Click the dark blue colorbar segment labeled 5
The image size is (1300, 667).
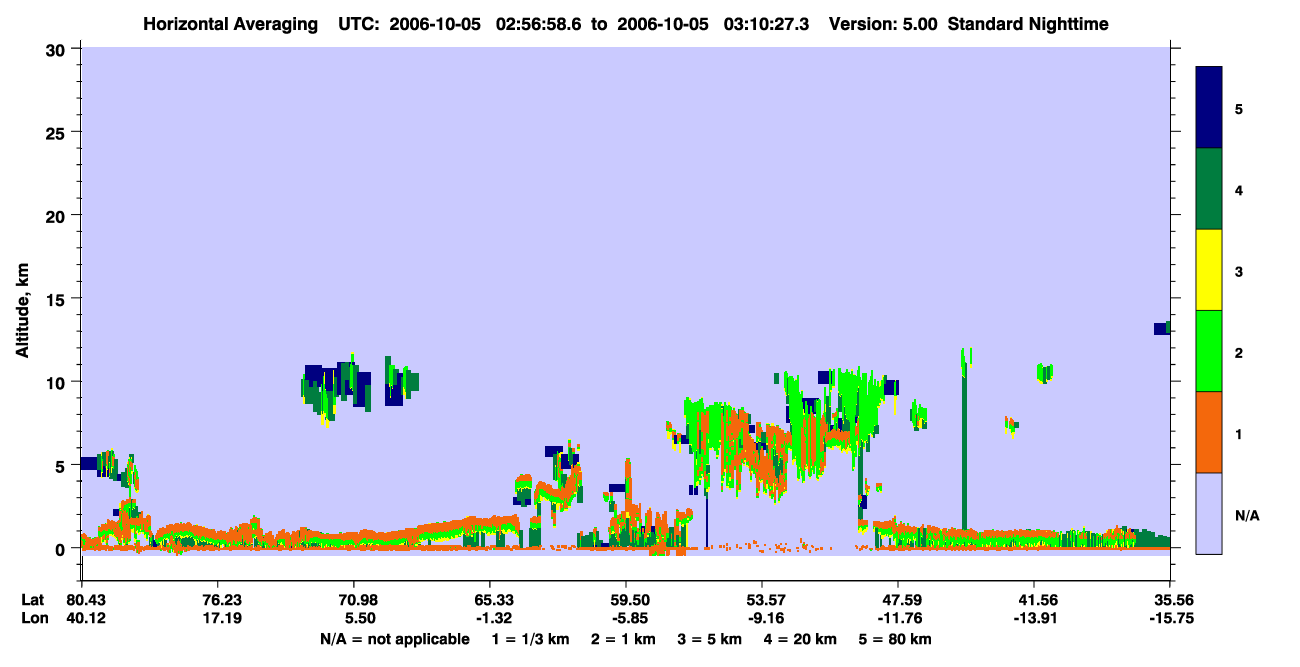tap(1209, 108)
